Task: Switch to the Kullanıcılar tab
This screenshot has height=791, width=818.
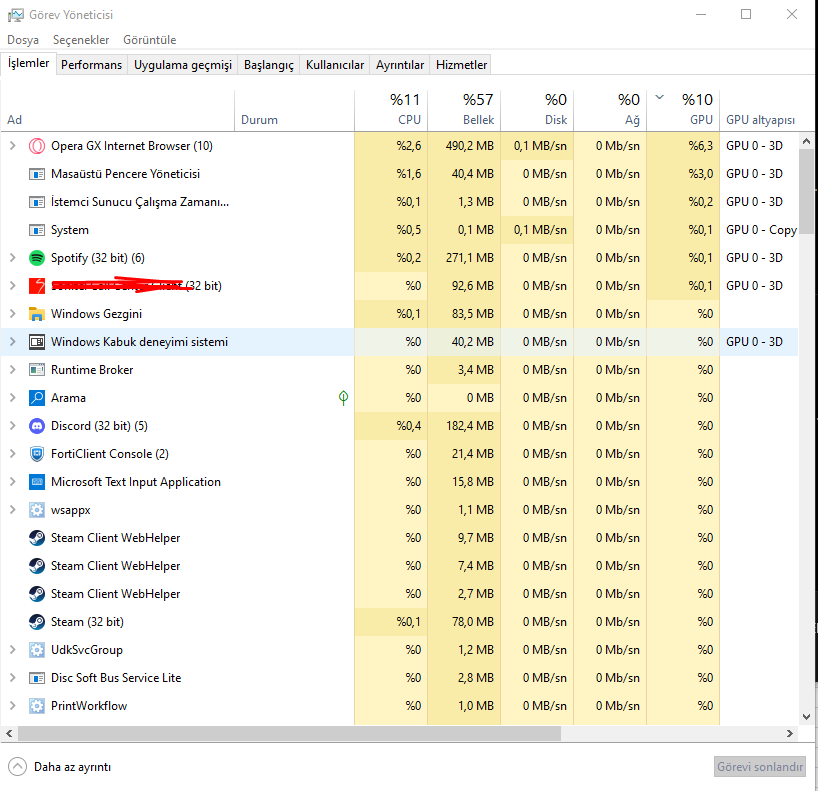Action: coord(335,65)
